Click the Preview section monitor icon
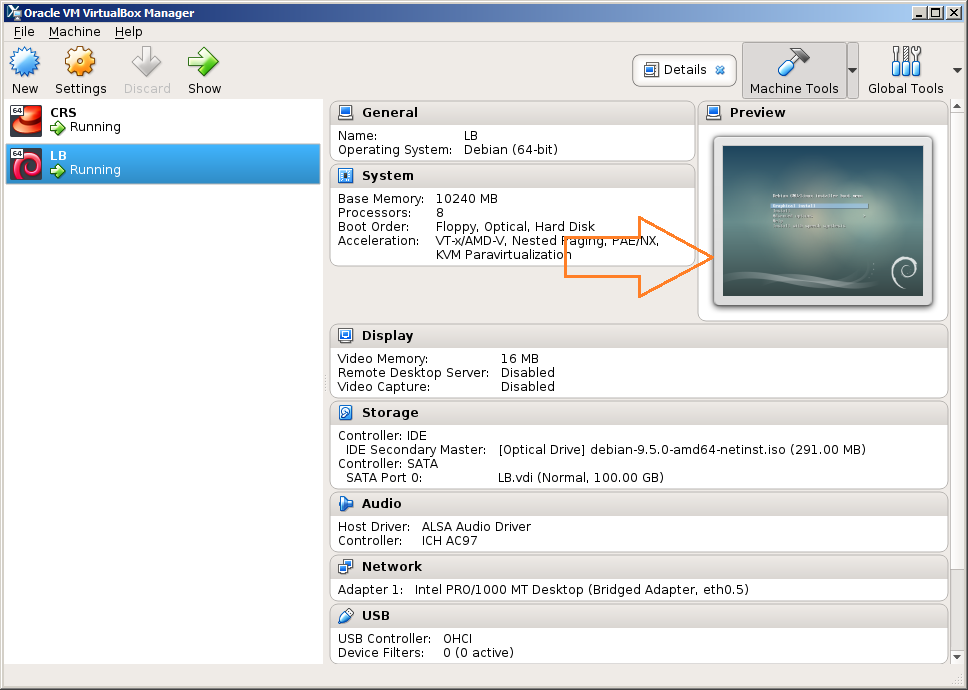Screen dimensions: 968x690 click(x=714, y=112)
